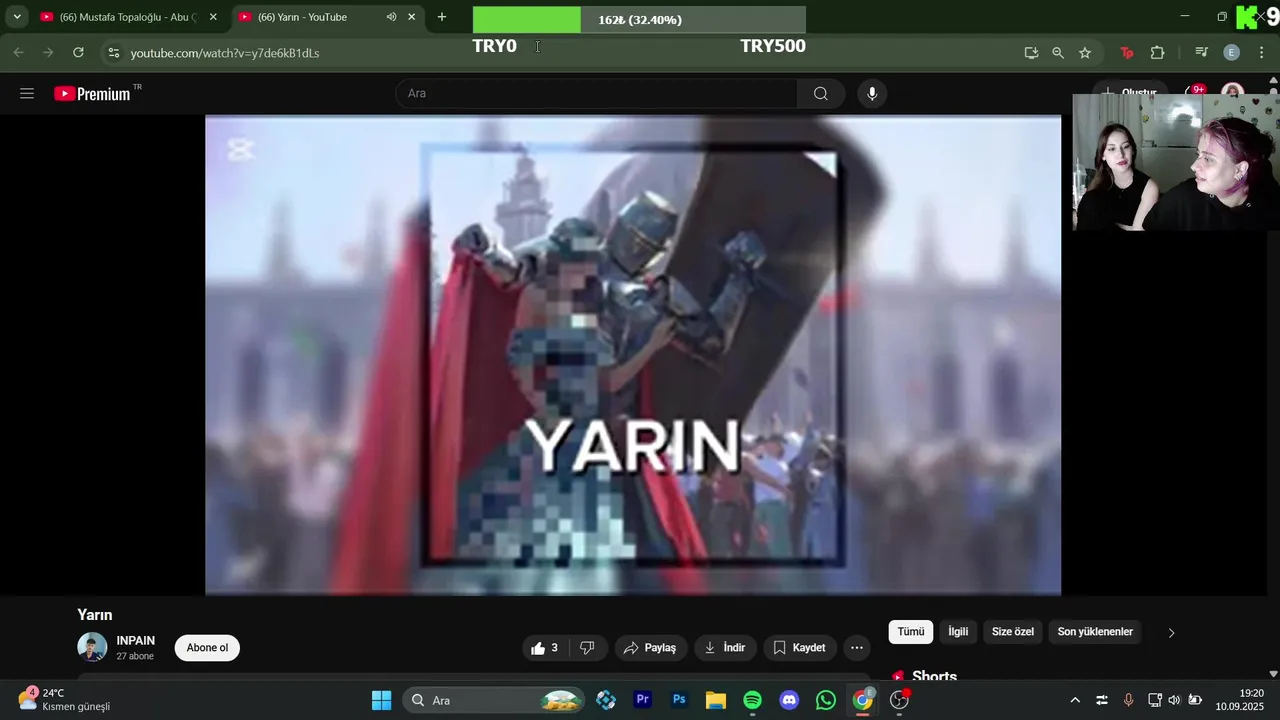Launch Premiere Pro from taskbar

click(x=642, y=700)
